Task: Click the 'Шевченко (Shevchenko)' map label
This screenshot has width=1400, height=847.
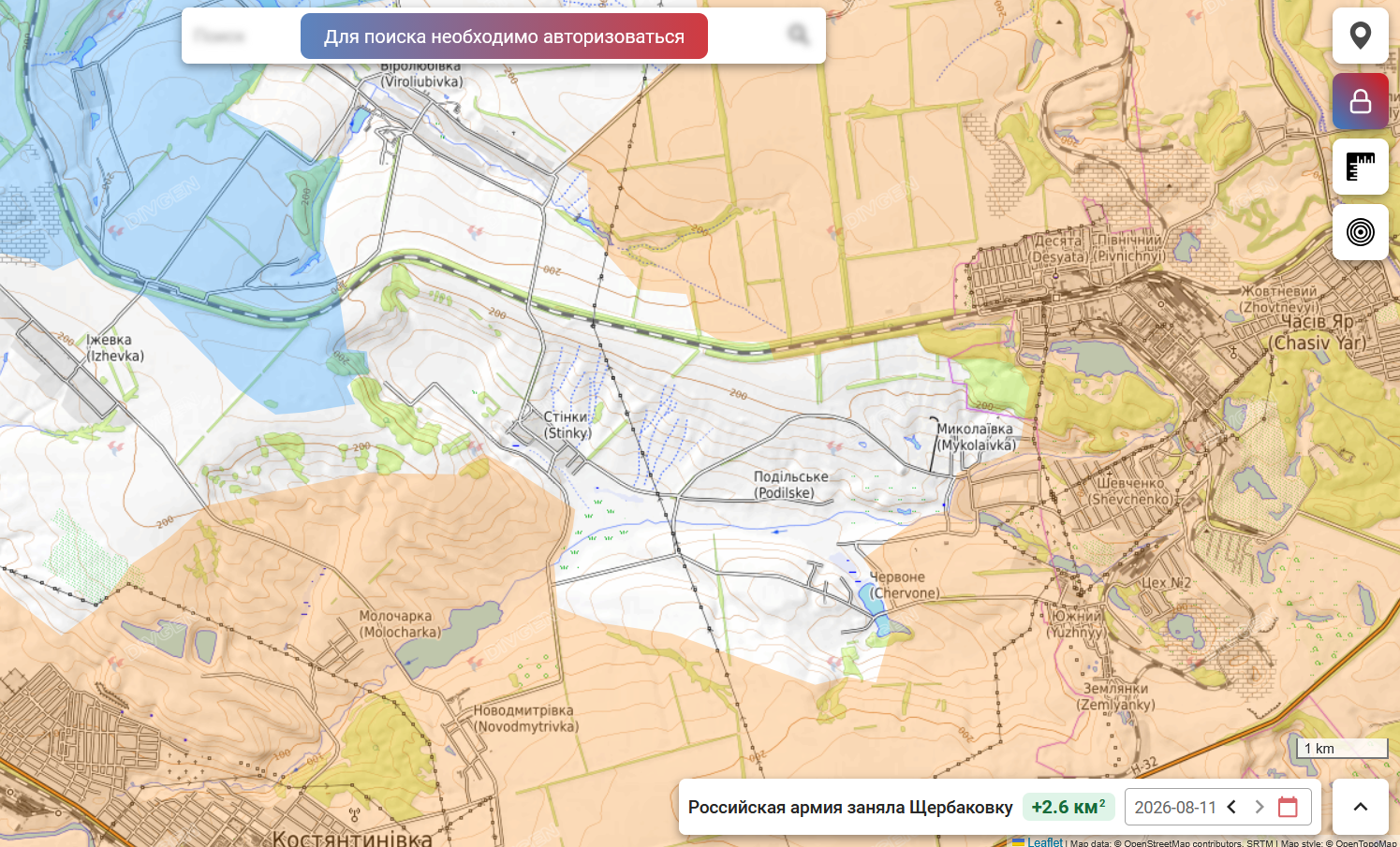Action: 1131,491
